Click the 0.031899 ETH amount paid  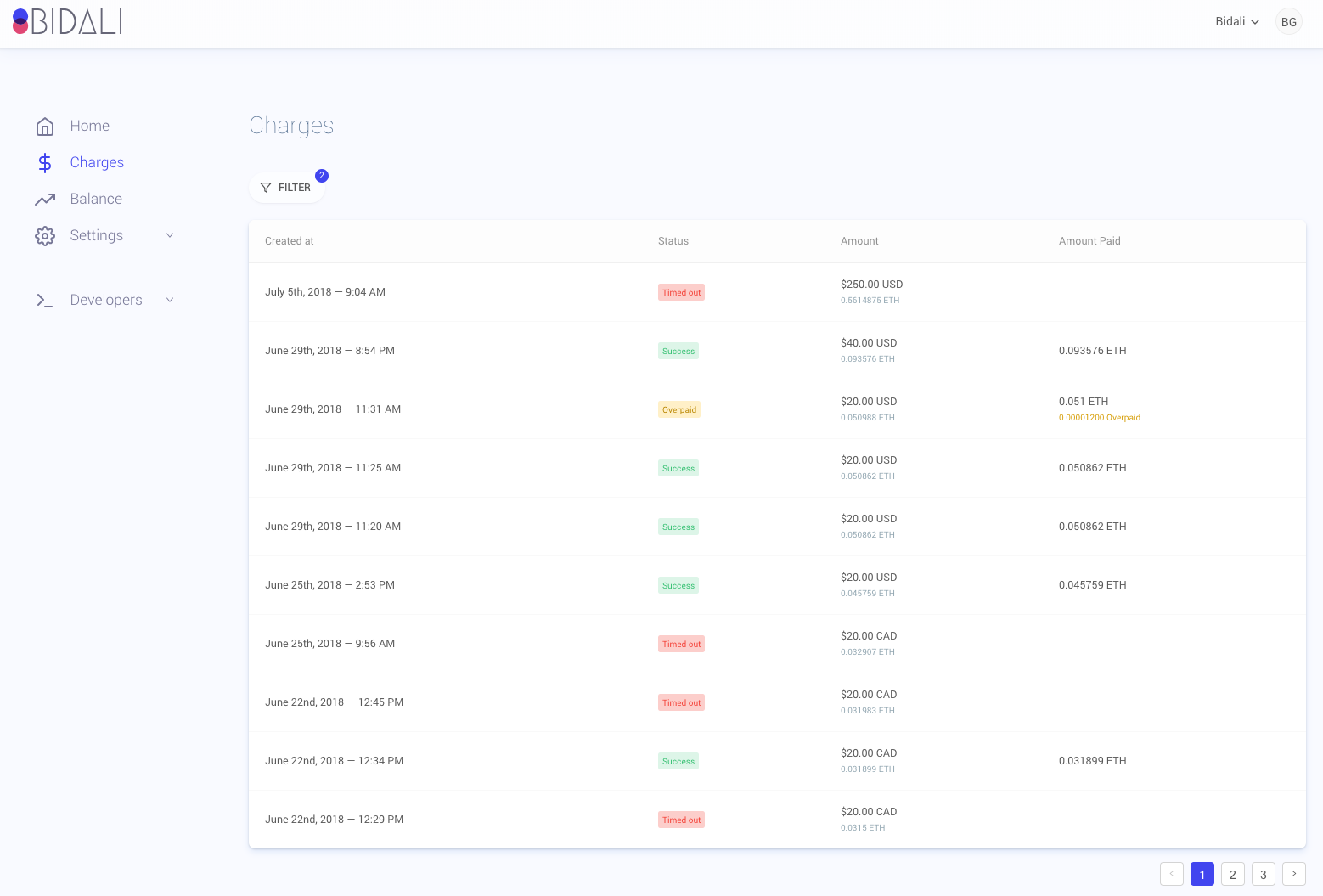pos(1093,761)
